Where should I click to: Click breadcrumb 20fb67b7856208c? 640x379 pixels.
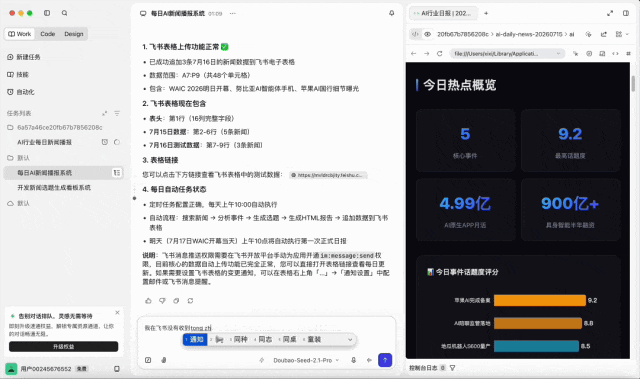(x=462, y=34)
